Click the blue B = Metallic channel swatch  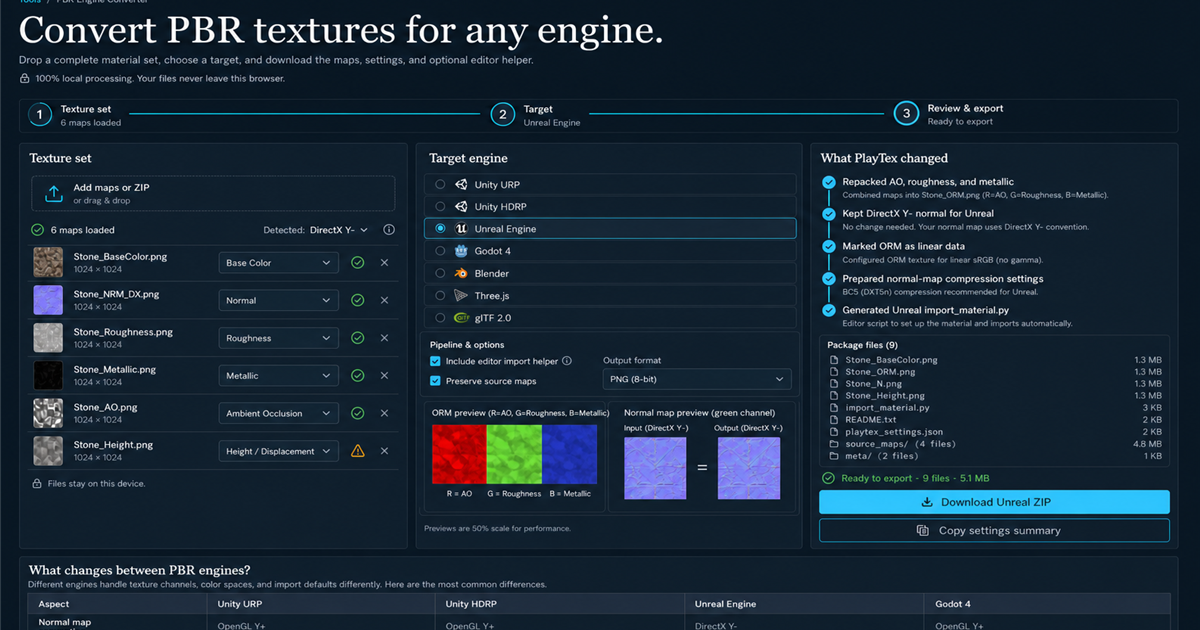click(x=569, y=454)
